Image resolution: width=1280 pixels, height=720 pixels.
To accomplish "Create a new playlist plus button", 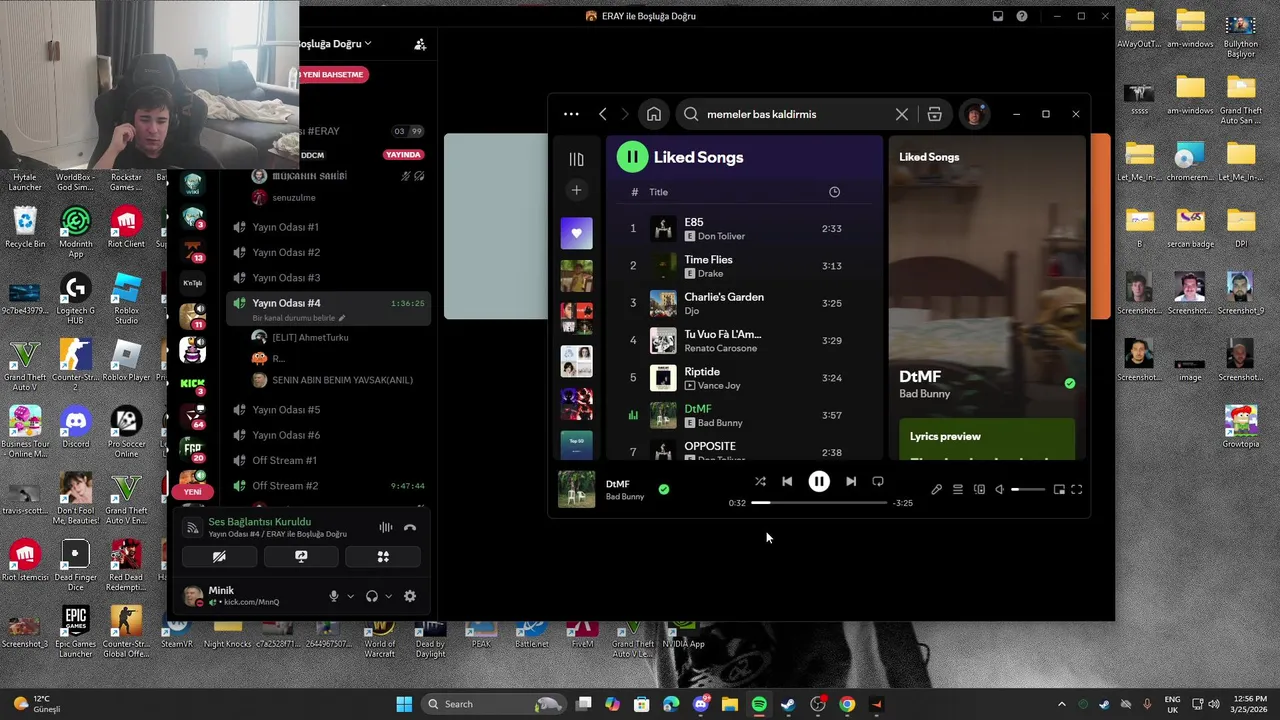I will (x=576, y=190).
